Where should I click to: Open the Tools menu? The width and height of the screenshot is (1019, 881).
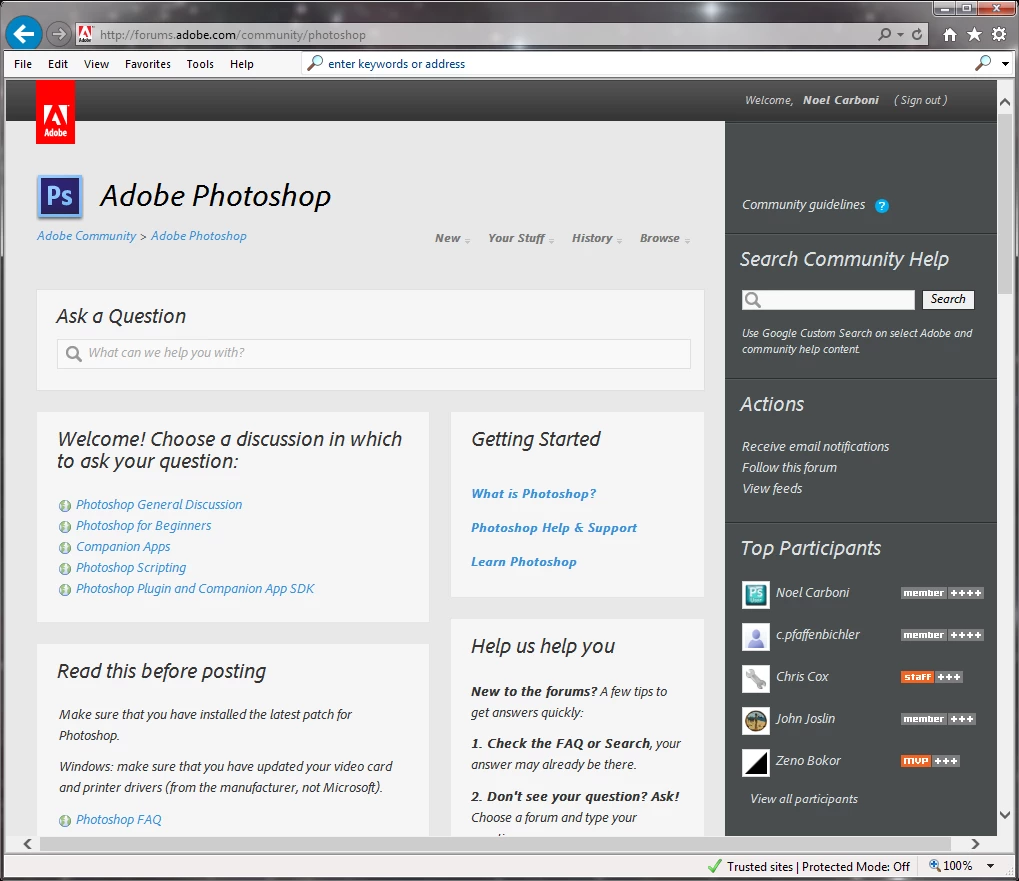(x=200, y=64)
